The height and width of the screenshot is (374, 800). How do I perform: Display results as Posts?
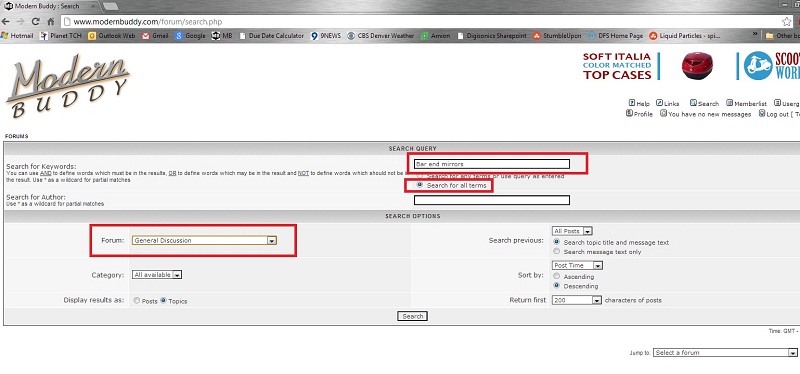pyautogui.click(x=136, y=301)
